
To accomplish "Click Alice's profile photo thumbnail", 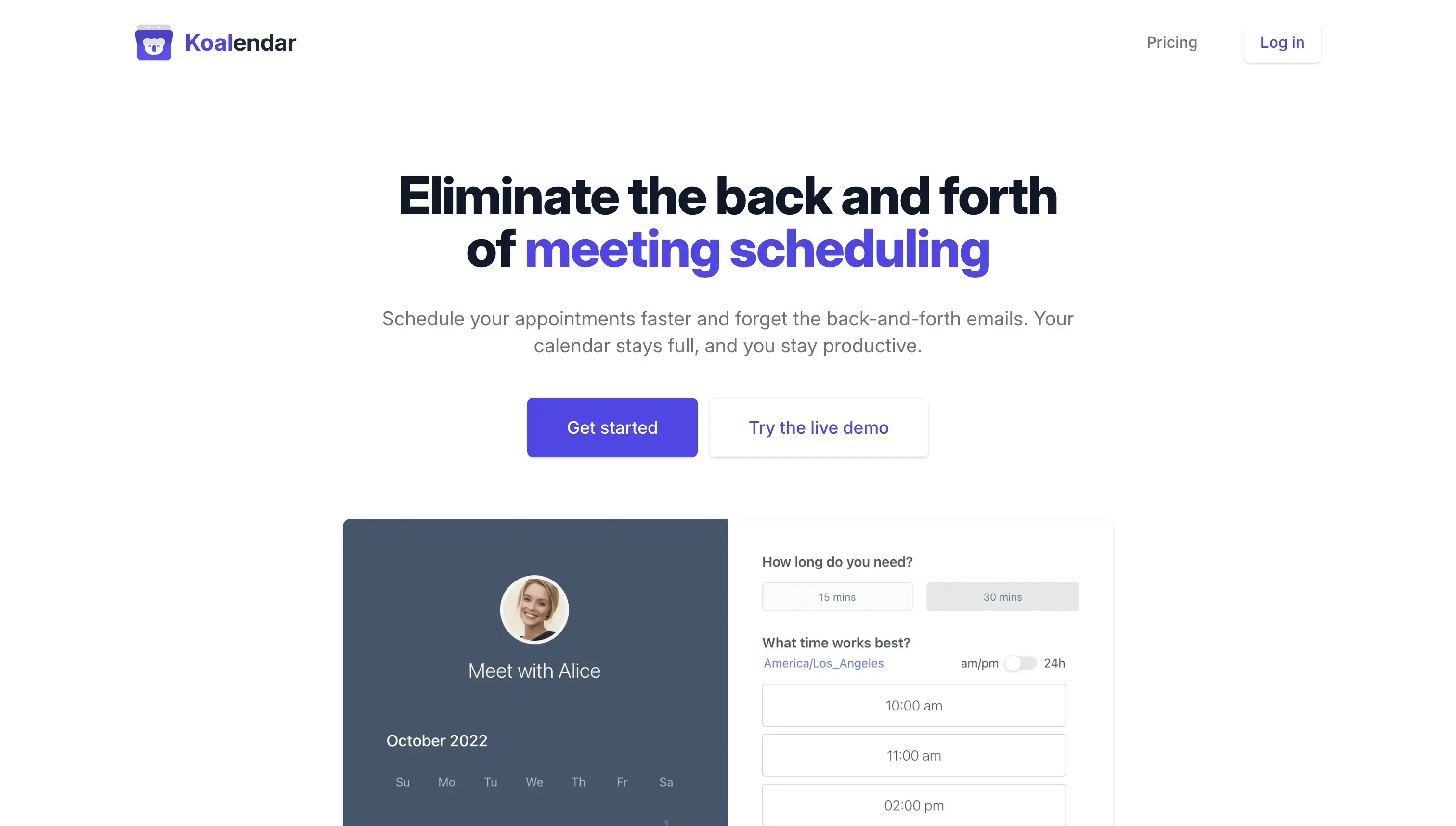I will [534, 608].
